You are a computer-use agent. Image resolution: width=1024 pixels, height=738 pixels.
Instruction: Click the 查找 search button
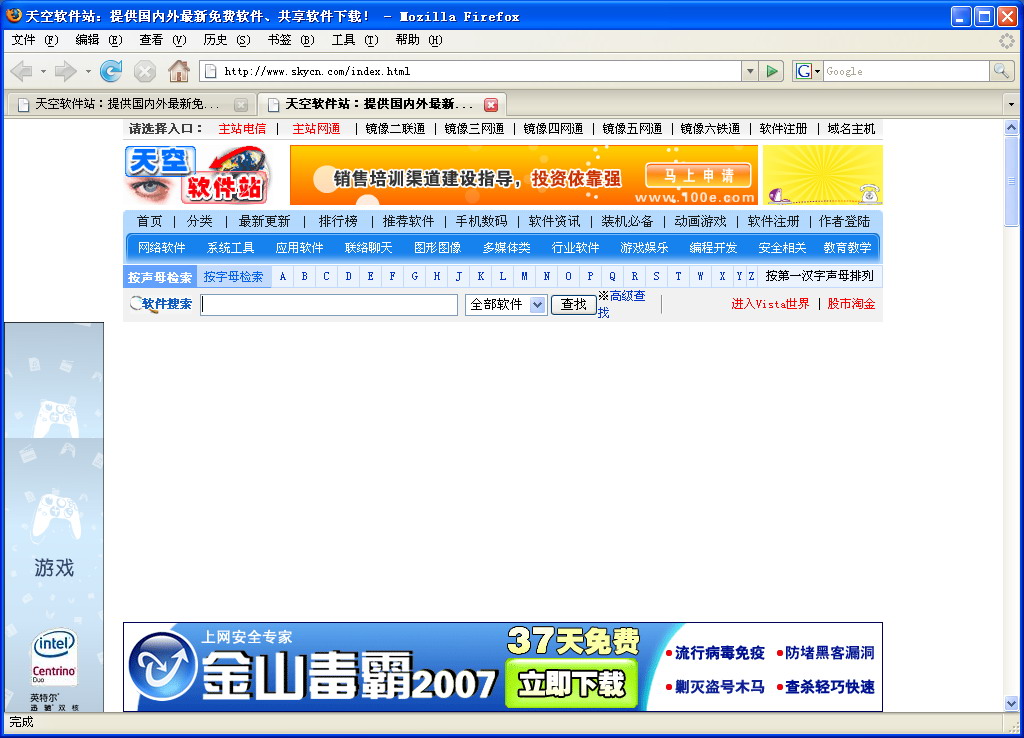[573, 304]
